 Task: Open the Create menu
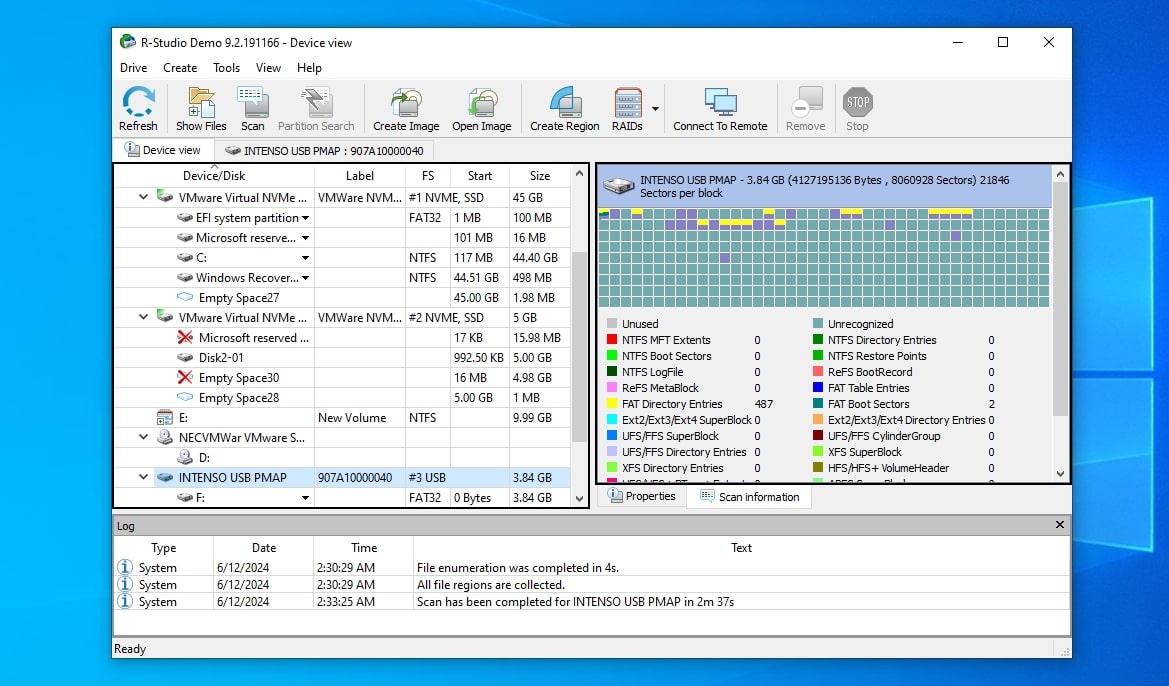[x=180, y=68]
